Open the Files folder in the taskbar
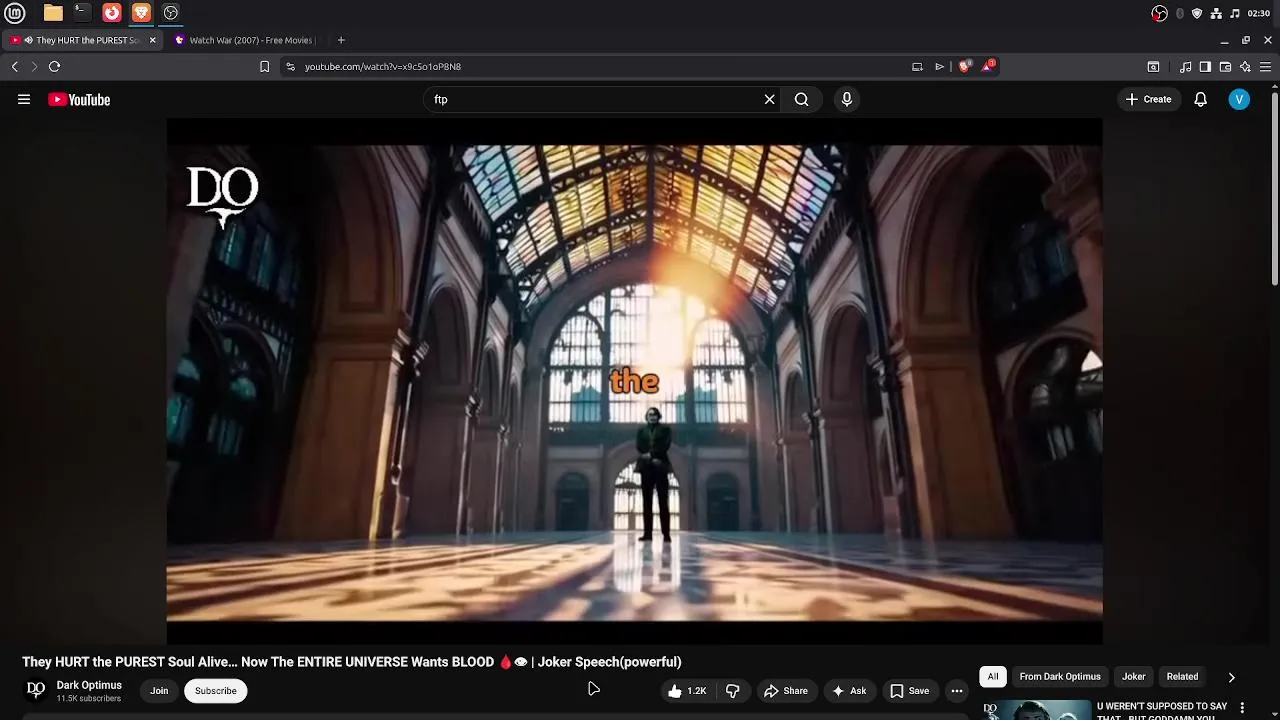 (53, 13)
